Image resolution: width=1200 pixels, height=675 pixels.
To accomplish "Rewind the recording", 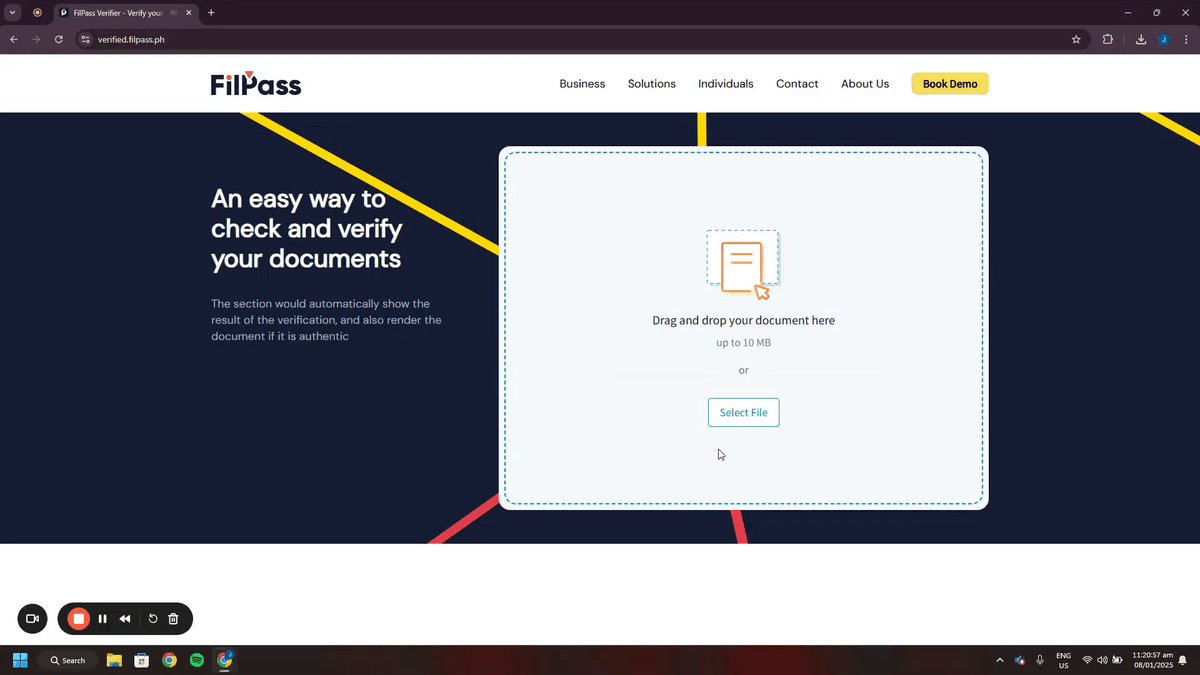I will (125, 619).
